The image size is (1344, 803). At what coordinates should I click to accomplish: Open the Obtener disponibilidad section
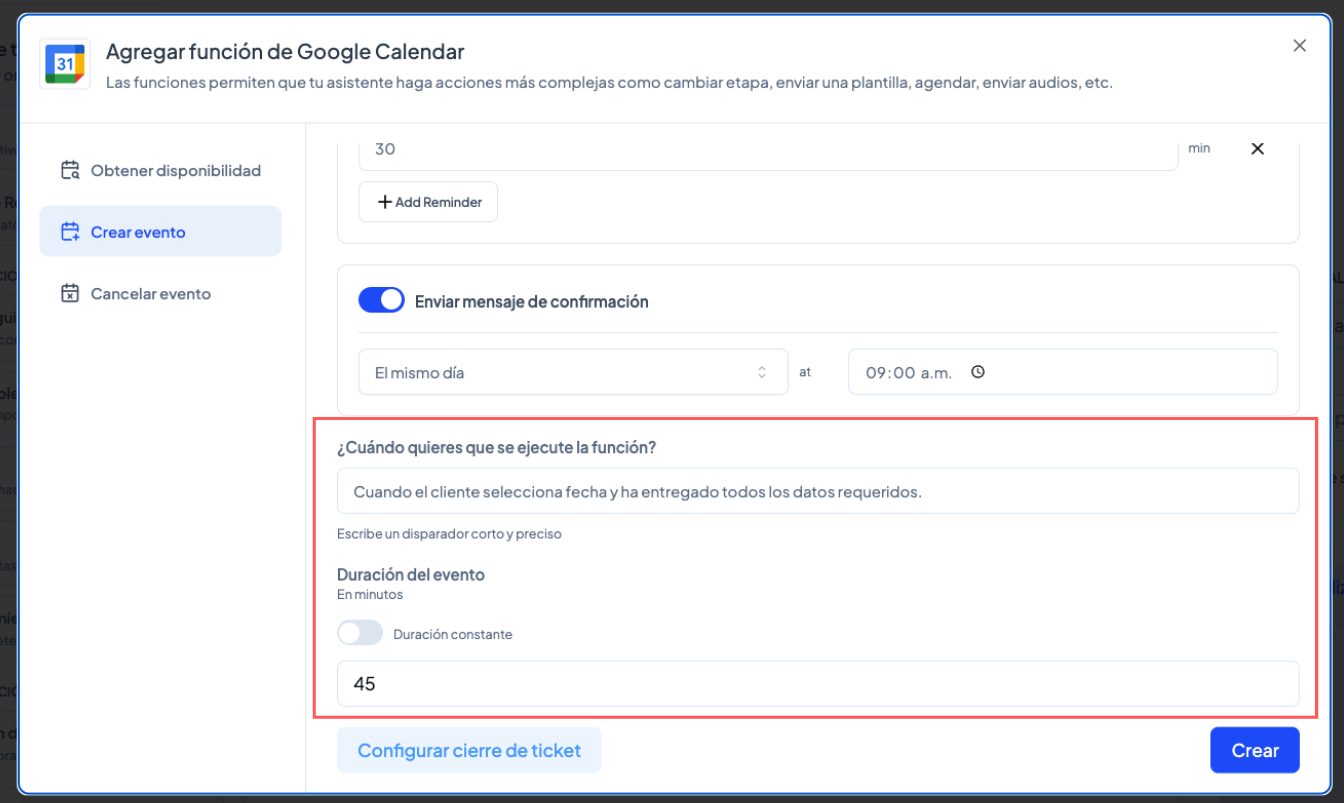(x=175, y=170)
